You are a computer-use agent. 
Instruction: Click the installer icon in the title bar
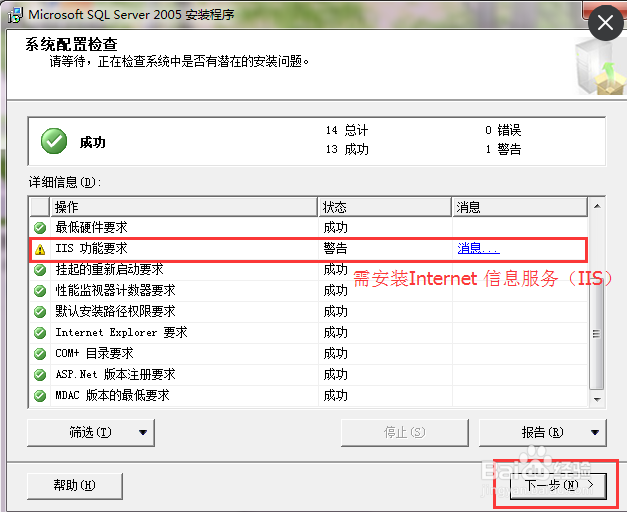(x=15, y=15)
